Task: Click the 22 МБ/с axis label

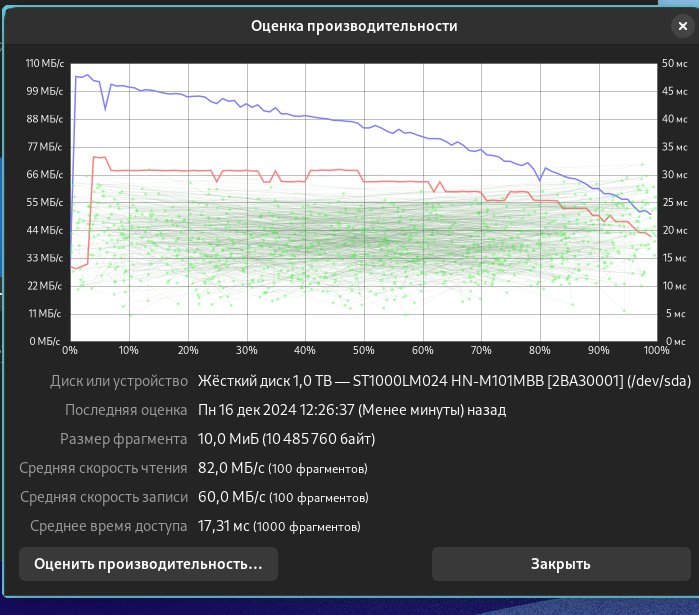Action: pyautogui.click(x=45, y=286)
